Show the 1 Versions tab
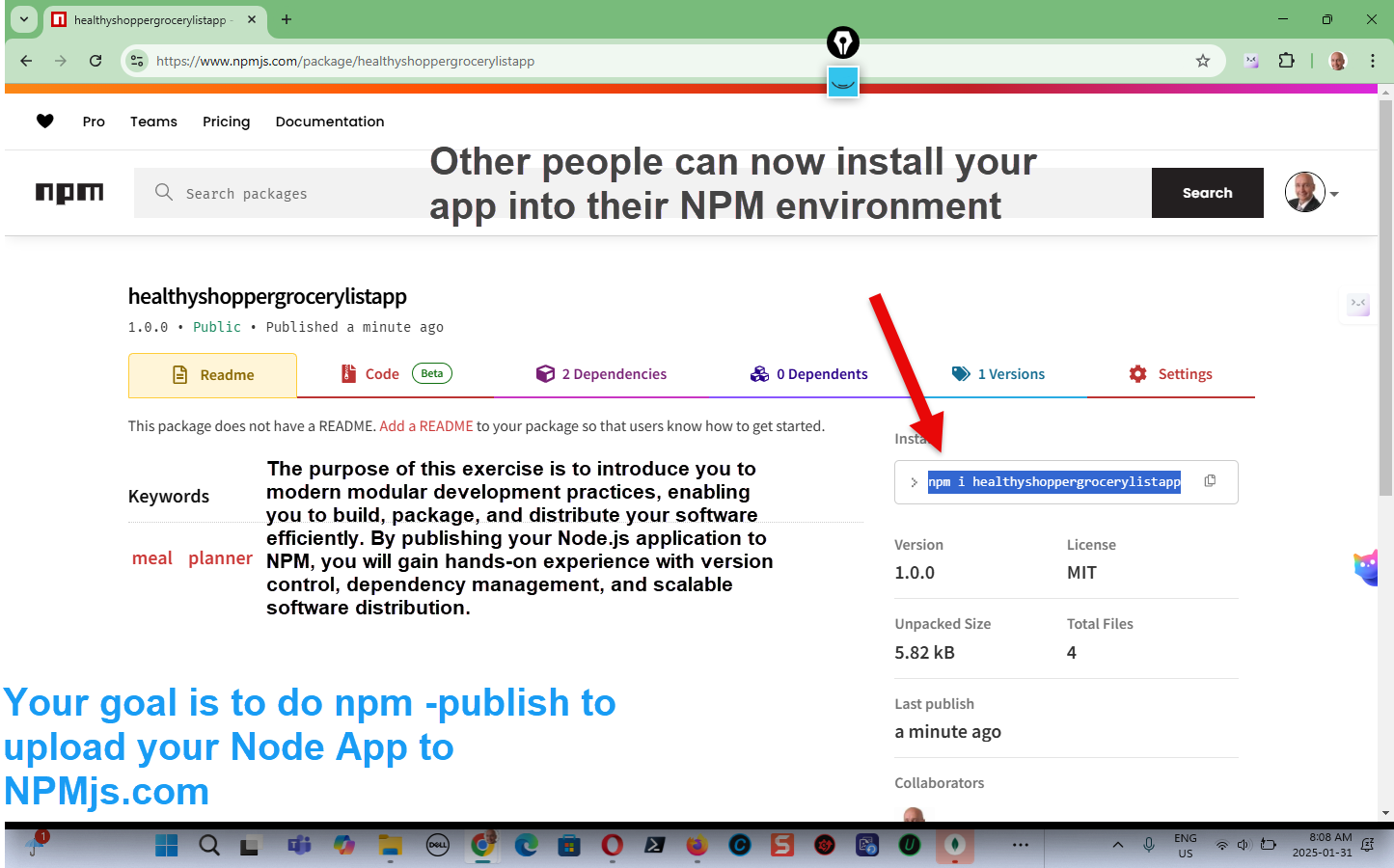The width and height of the screenshot is (1394, 868). pos(998,374)
